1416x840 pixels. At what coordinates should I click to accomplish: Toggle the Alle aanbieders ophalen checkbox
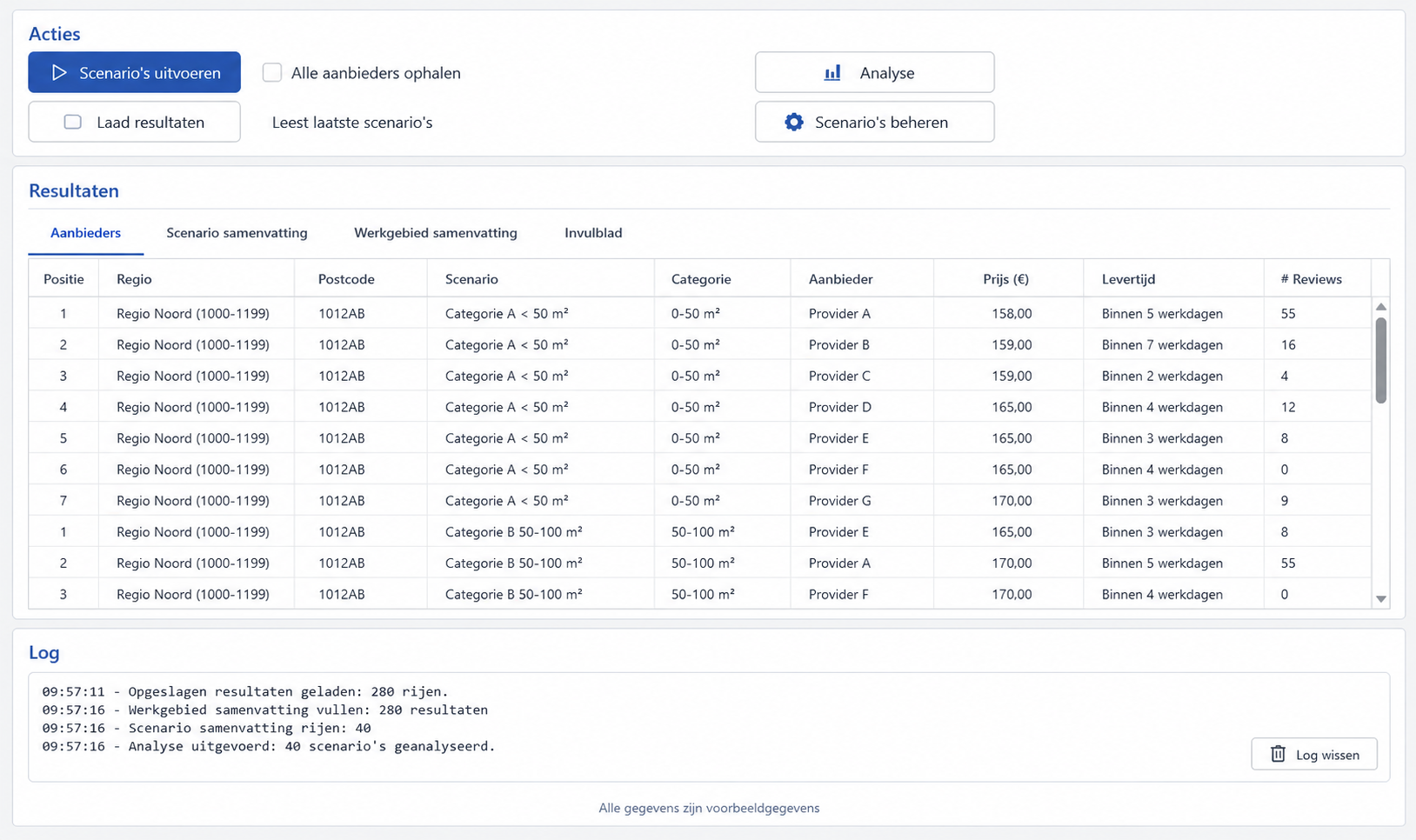272,73
